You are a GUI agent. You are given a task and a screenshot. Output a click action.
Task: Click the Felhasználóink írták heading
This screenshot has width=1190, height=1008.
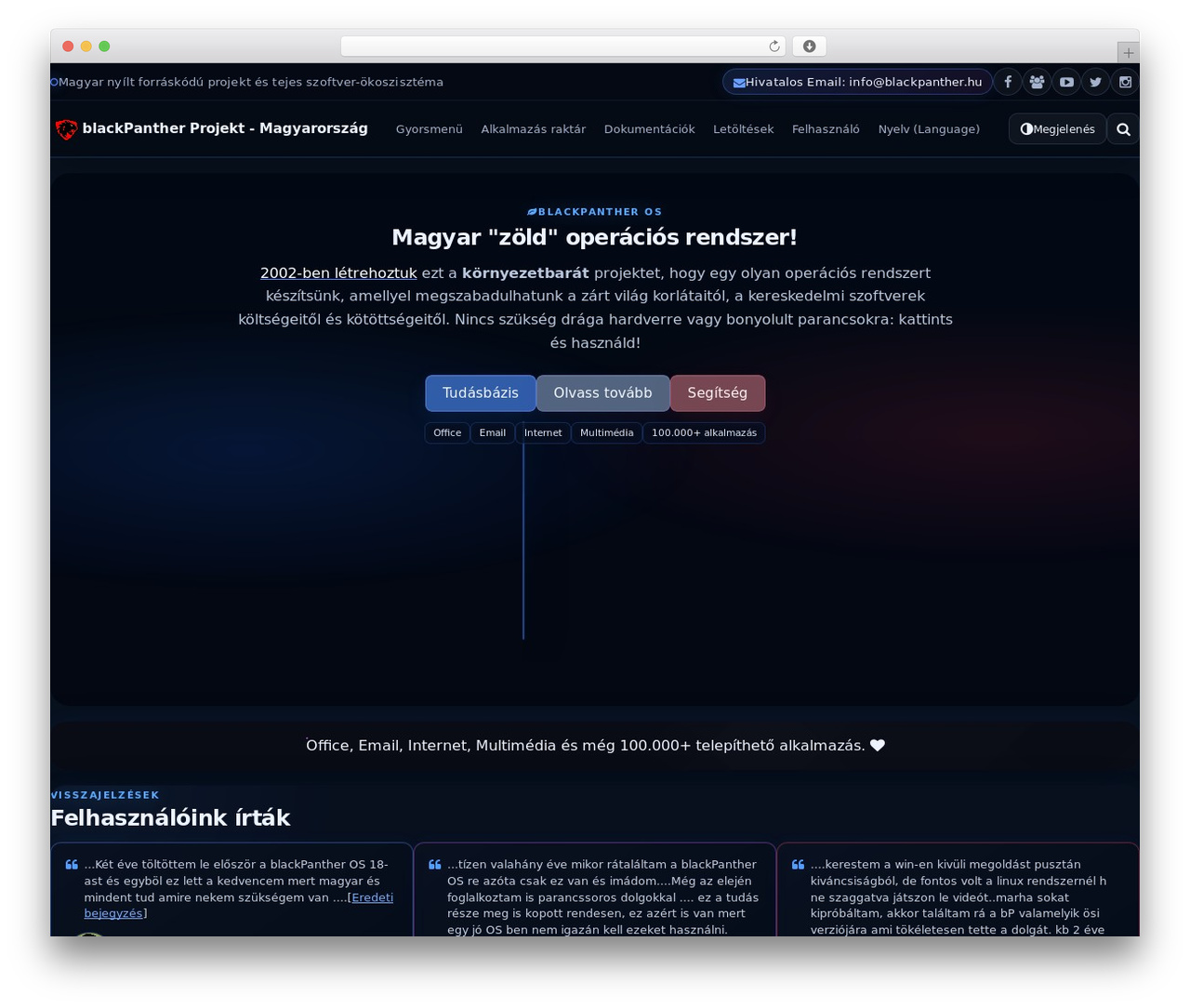pyautogui.click(x=170, y=818)
